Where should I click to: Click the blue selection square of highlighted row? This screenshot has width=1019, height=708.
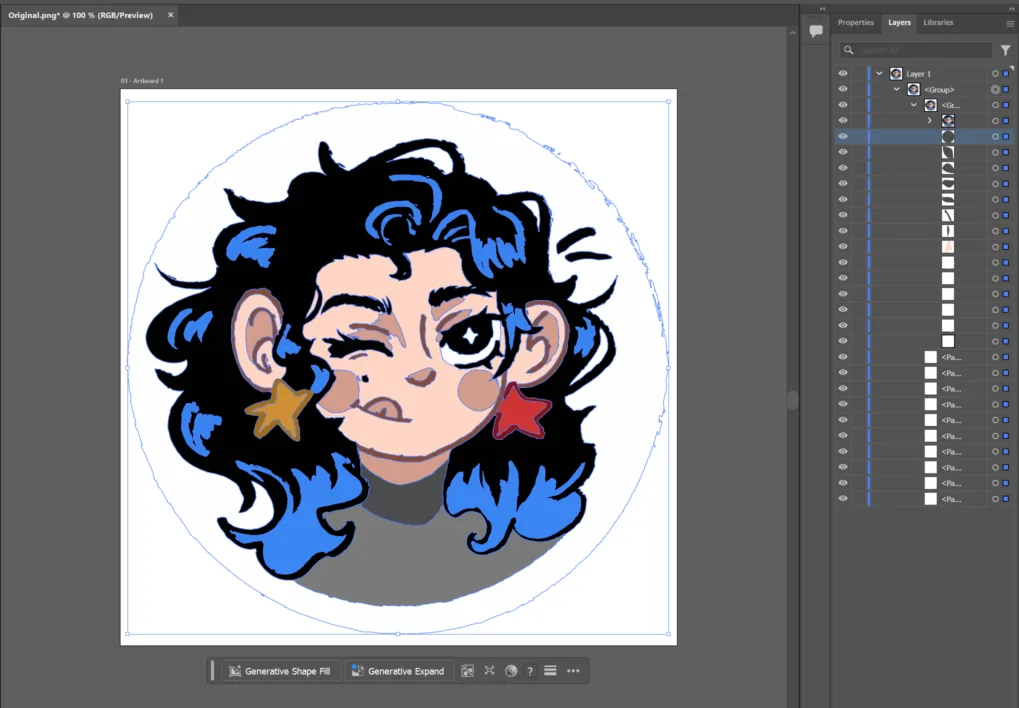[1006, 137]
